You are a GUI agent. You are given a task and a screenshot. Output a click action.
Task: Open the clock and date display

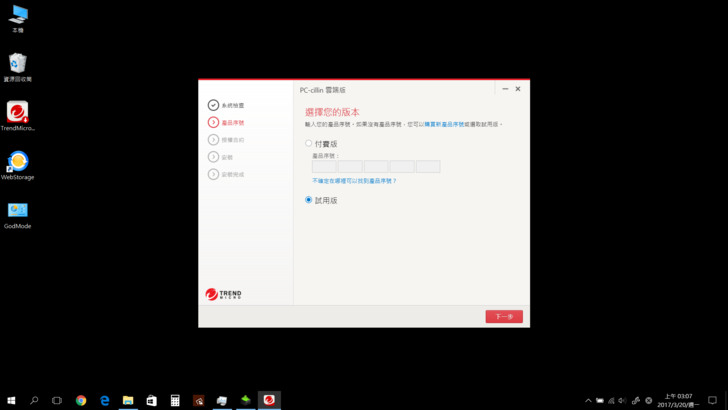pyautogui.click(x=678, y=400)
